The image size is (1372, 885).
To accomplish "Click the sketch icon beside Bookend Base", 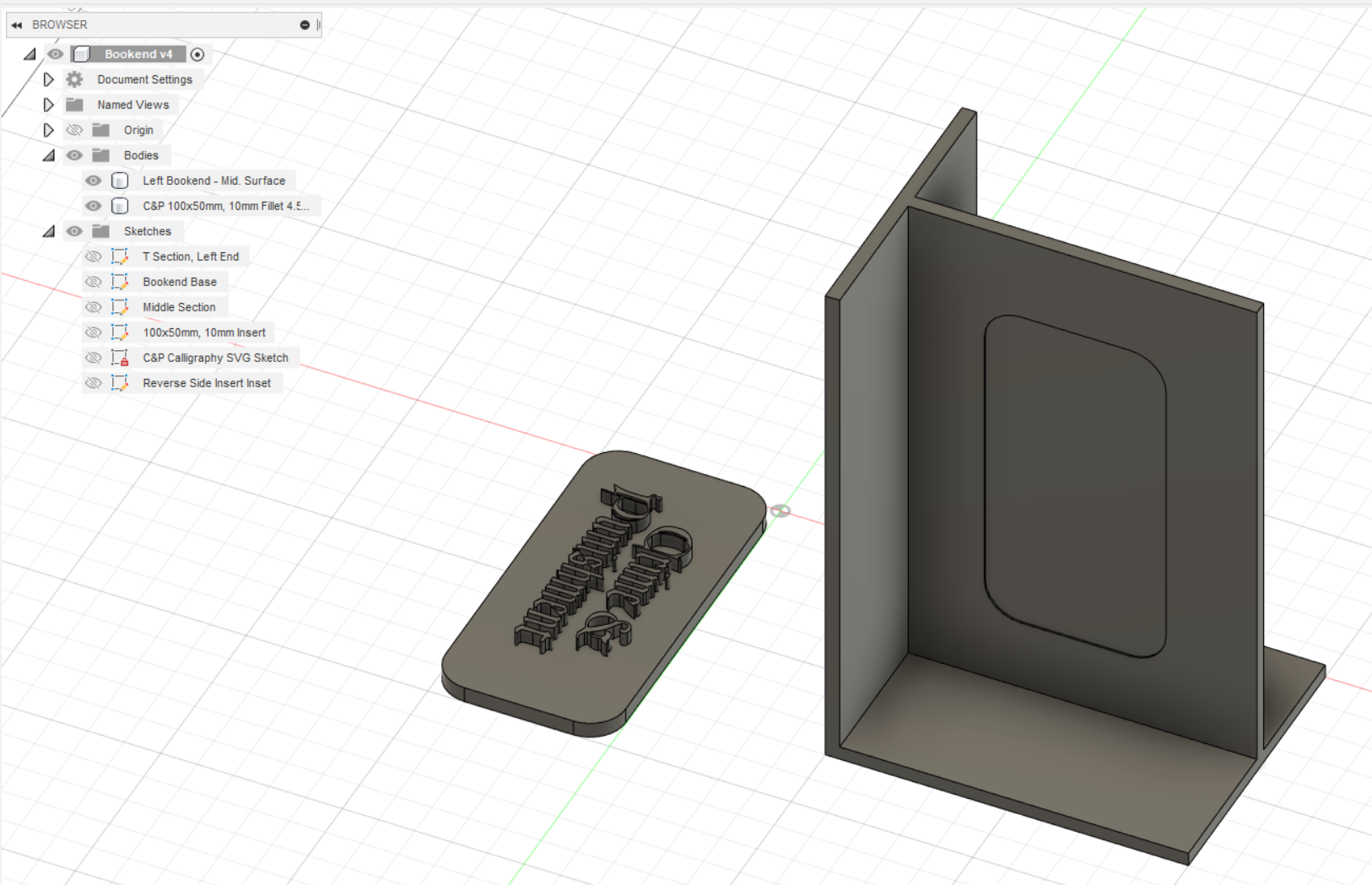I will (119, 281).
